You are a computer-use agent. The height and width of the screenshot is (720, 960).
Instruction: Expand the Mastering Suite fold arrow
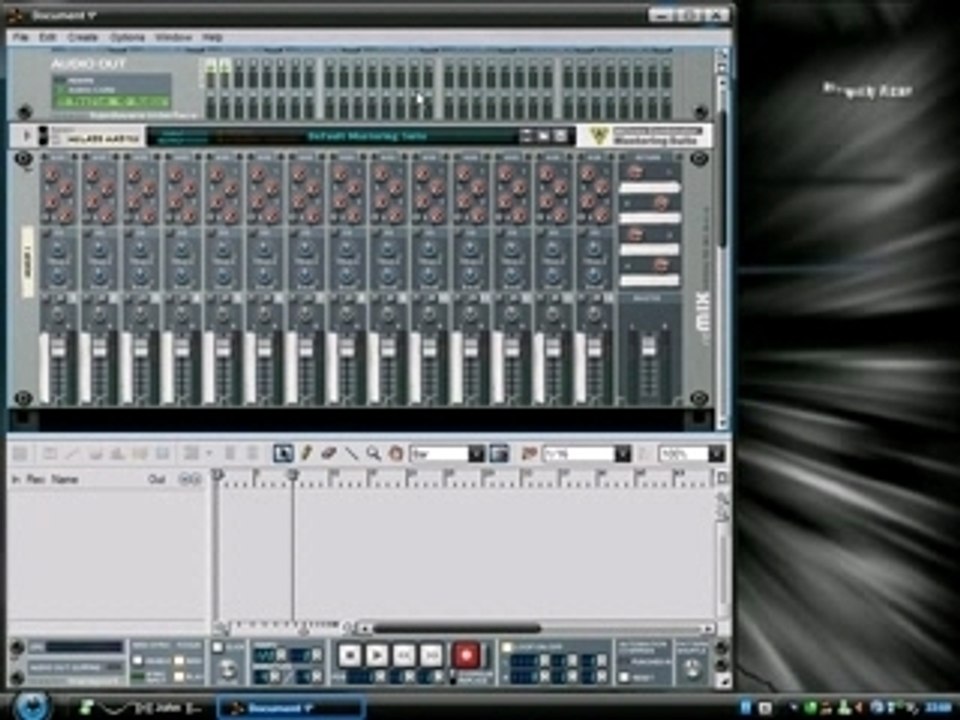coord(26,136)
